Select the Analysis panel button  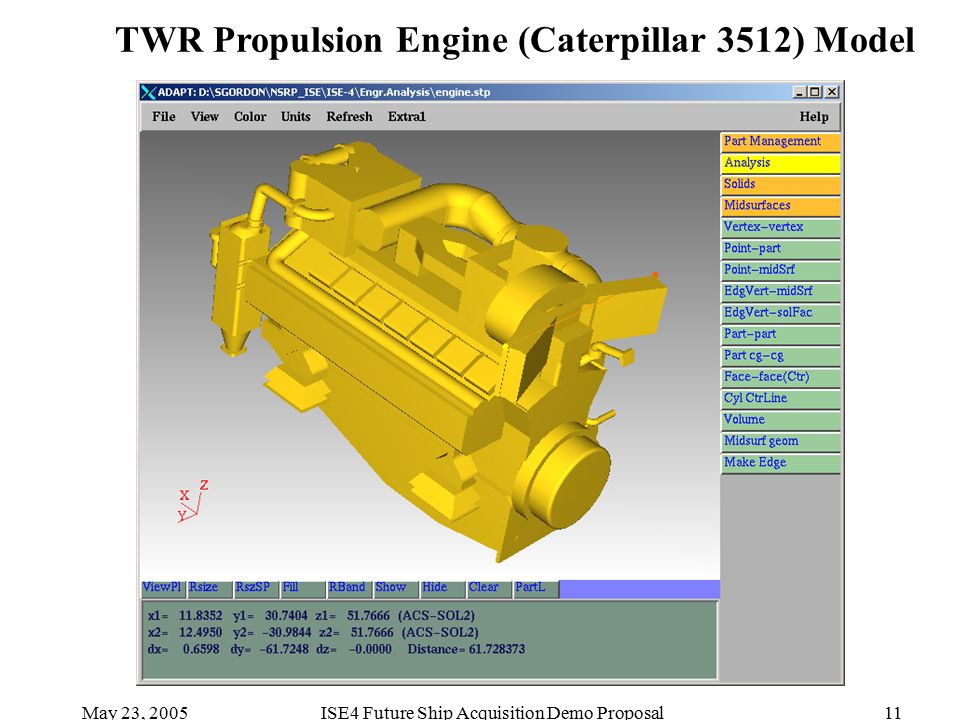click(781, 163)
